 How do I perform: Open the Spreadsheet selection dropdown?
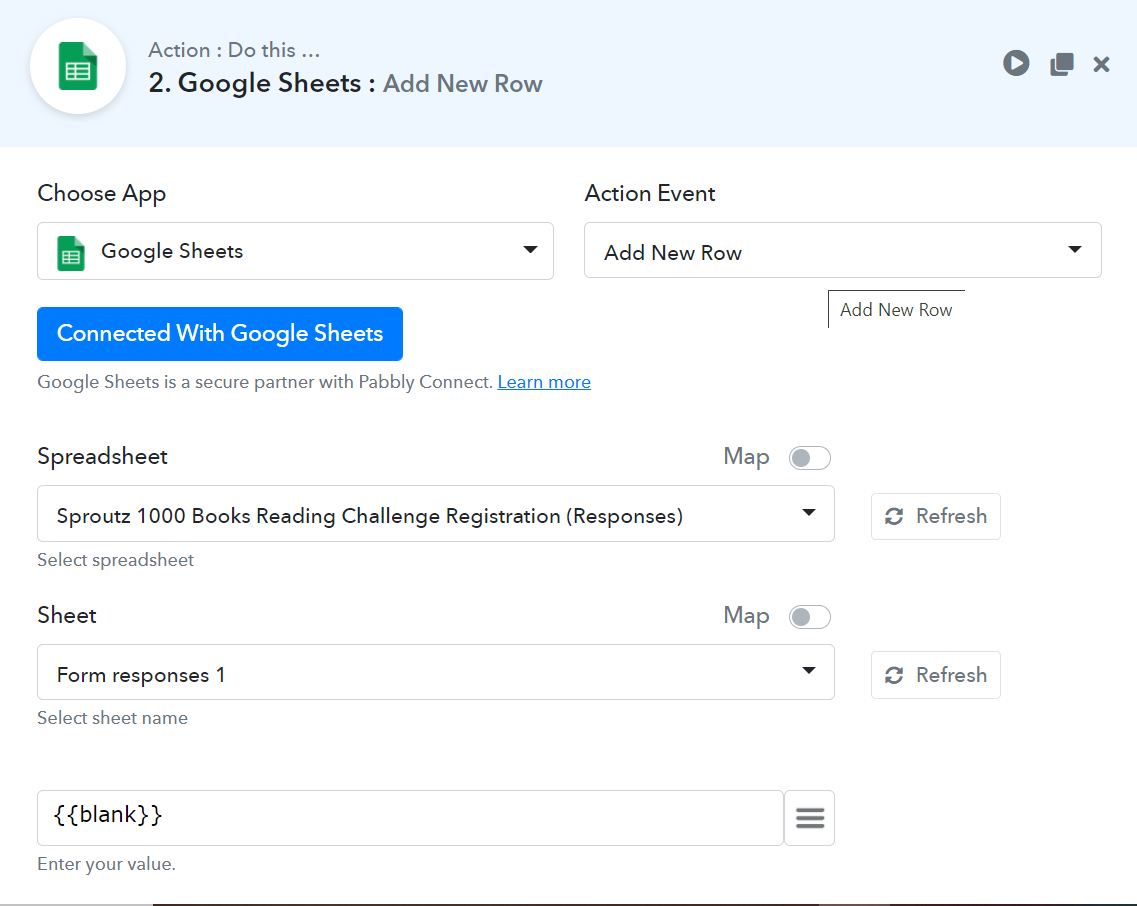[x=436, y=514]
